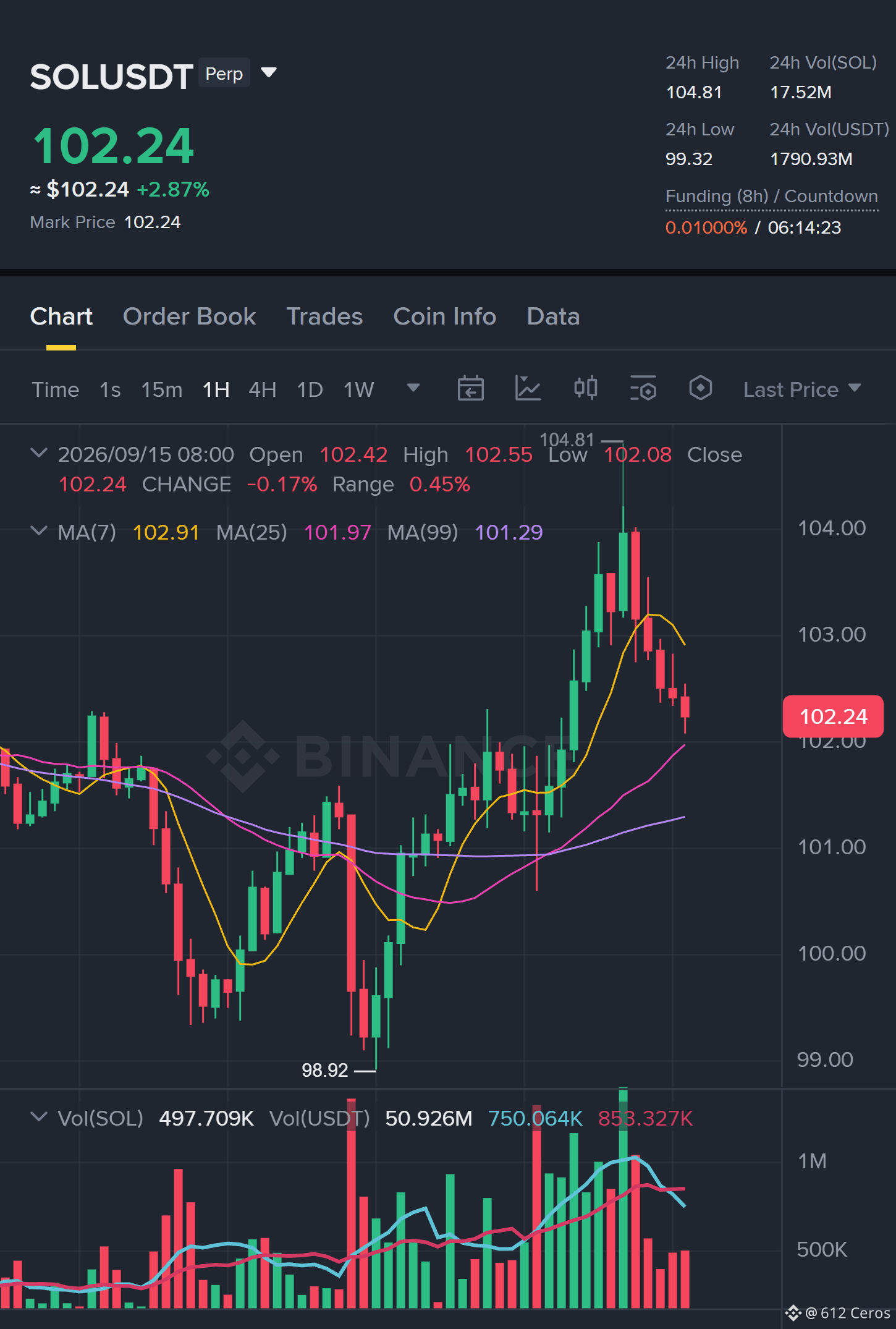Open the technical indicators chart icon
Screen dimensions: 896x1329
coord(528,389)
